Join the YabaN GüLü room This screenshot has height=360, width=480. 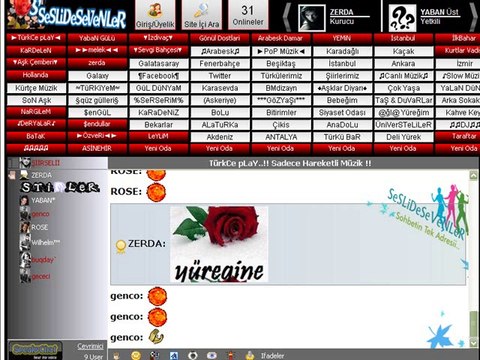click(97, 38)
